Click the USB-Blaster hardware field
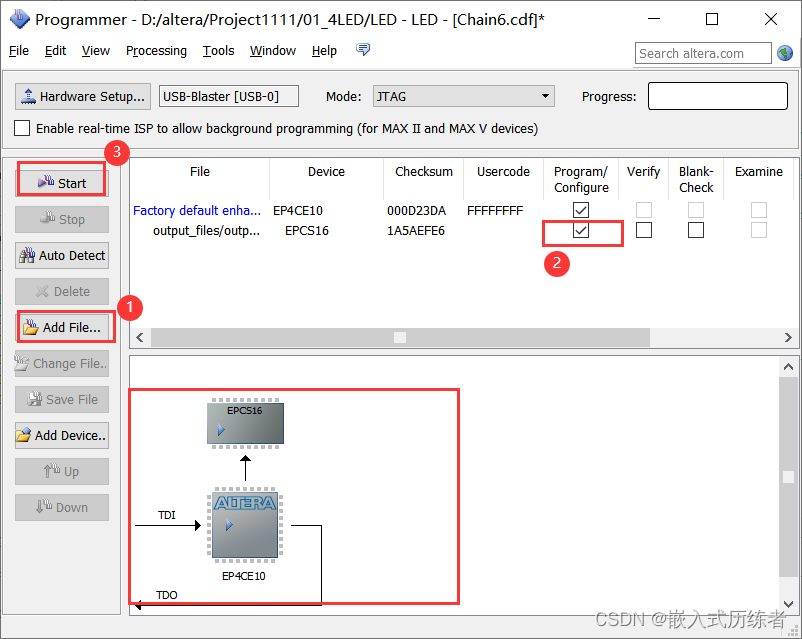Viewport: 802px width, 639px height. (x=229, y=96)
